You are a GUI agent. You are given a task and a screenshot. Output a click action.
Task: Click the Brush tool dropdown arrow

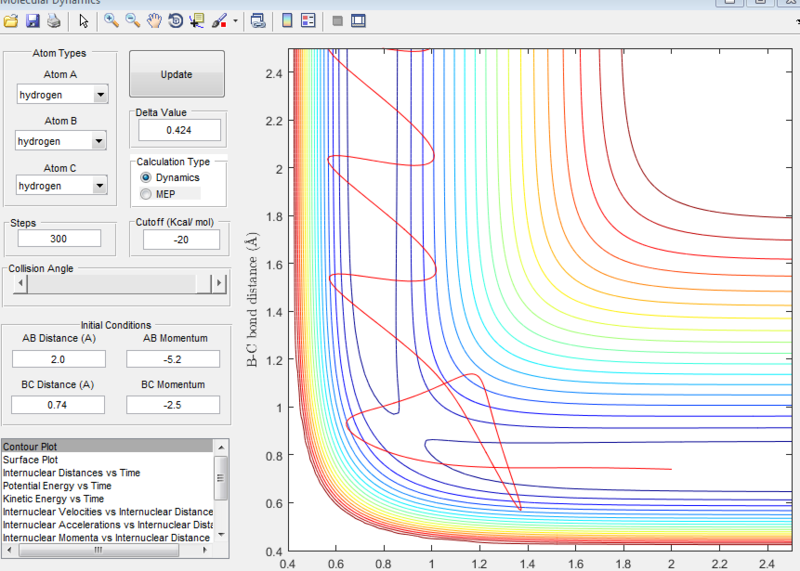235,20
